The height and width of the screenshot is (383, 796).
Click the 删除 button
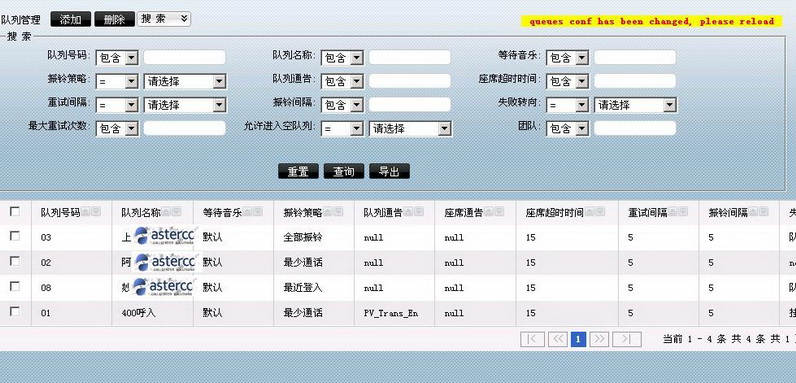[115, 19]
